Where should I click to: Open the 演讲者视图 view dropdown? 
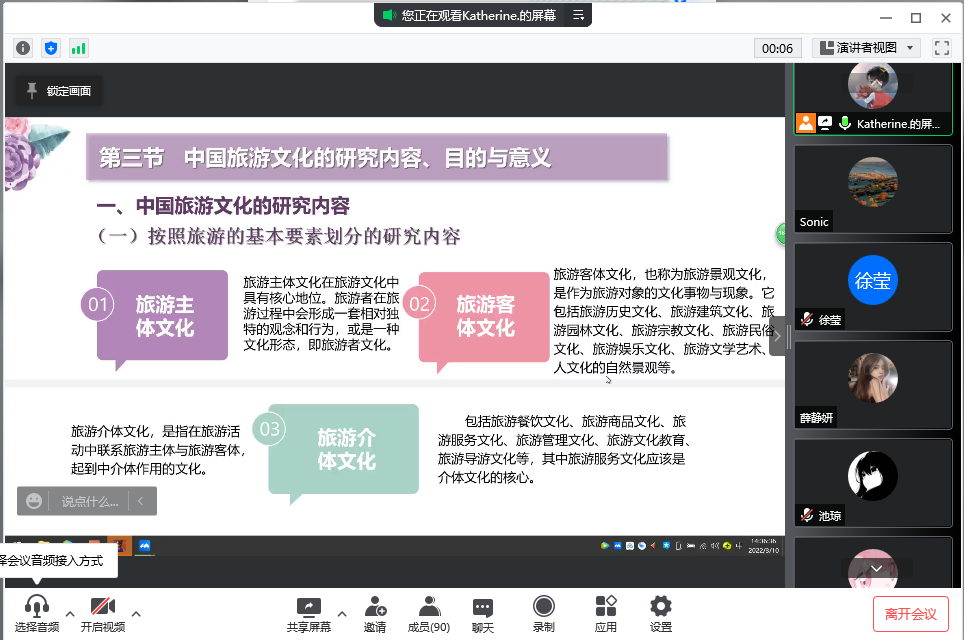click(866, 48)
